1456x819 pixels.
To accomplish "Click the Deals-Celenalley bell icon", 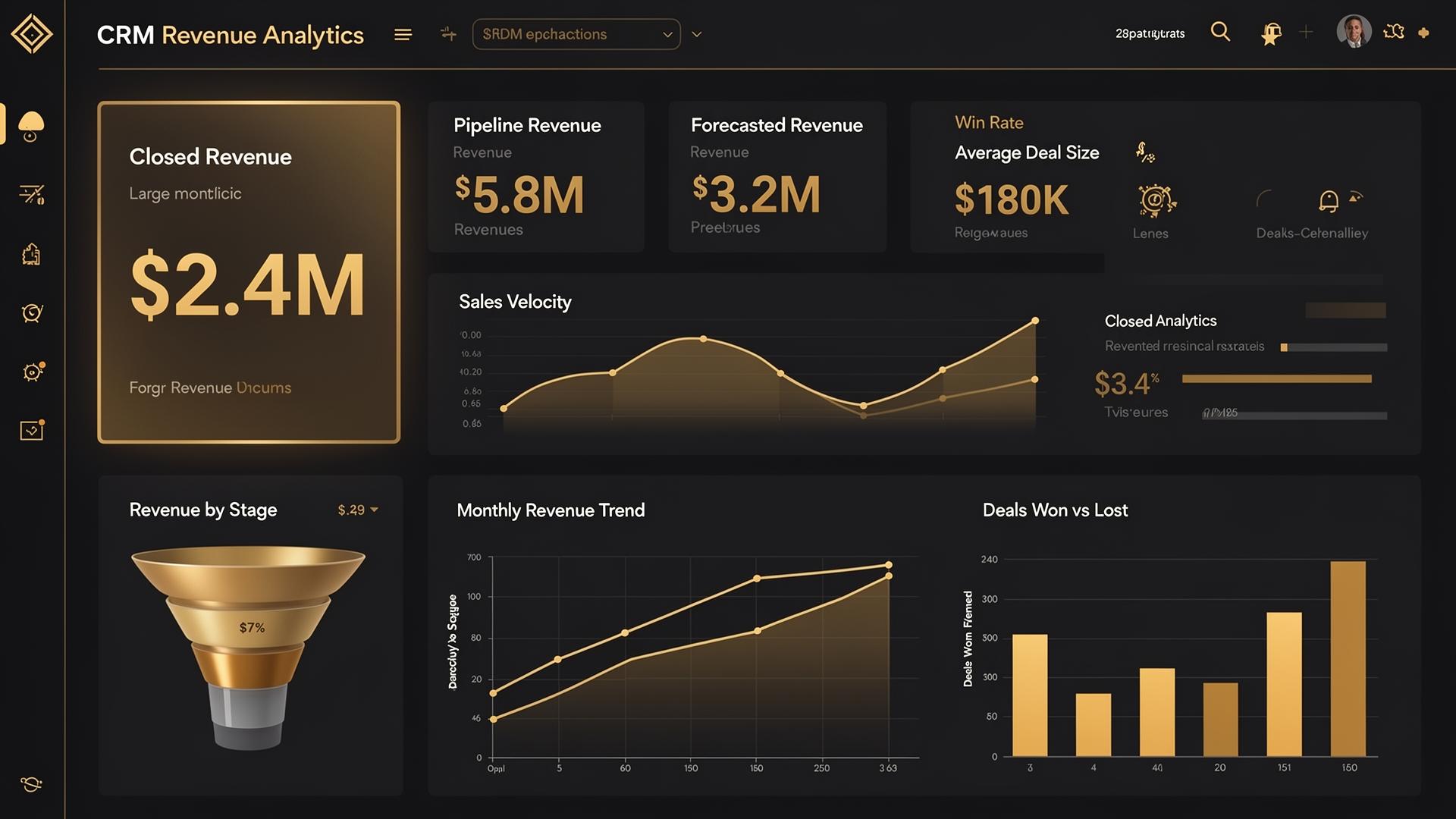I will [x=1329, y=201].
